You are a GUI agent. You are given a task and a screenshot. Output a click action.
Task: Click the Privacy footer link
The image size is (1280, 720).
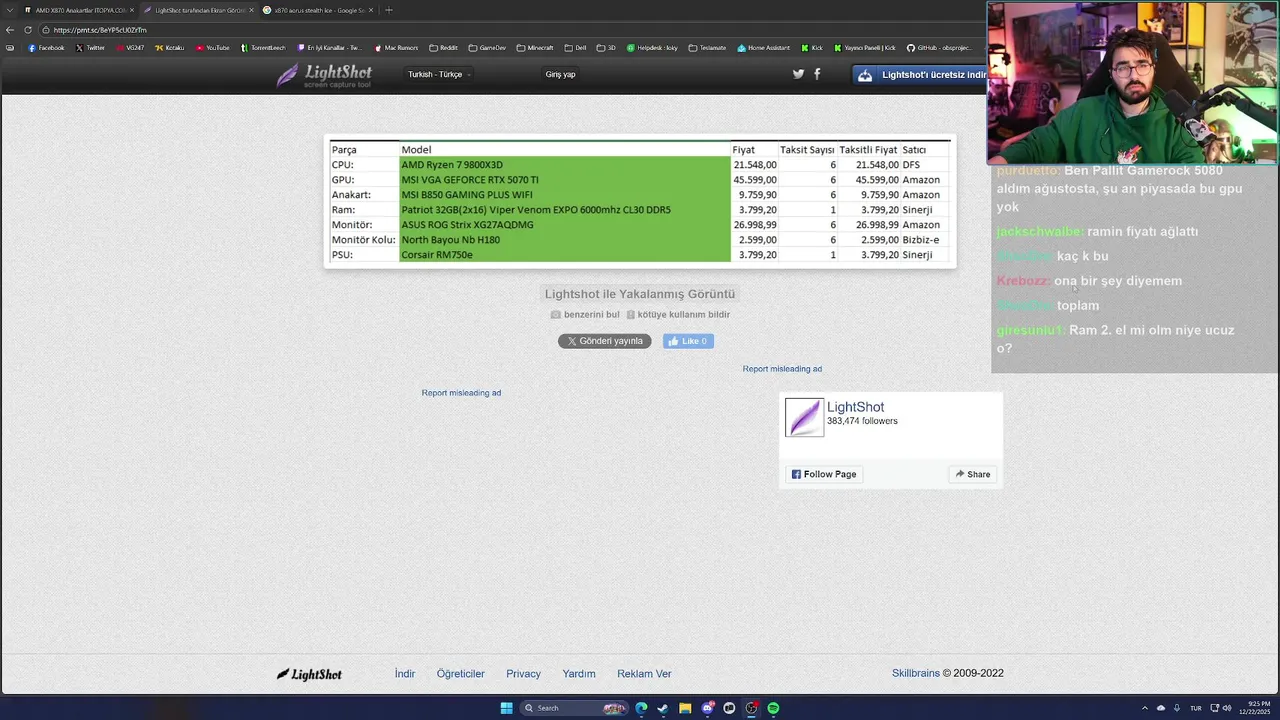pos(523,674)
